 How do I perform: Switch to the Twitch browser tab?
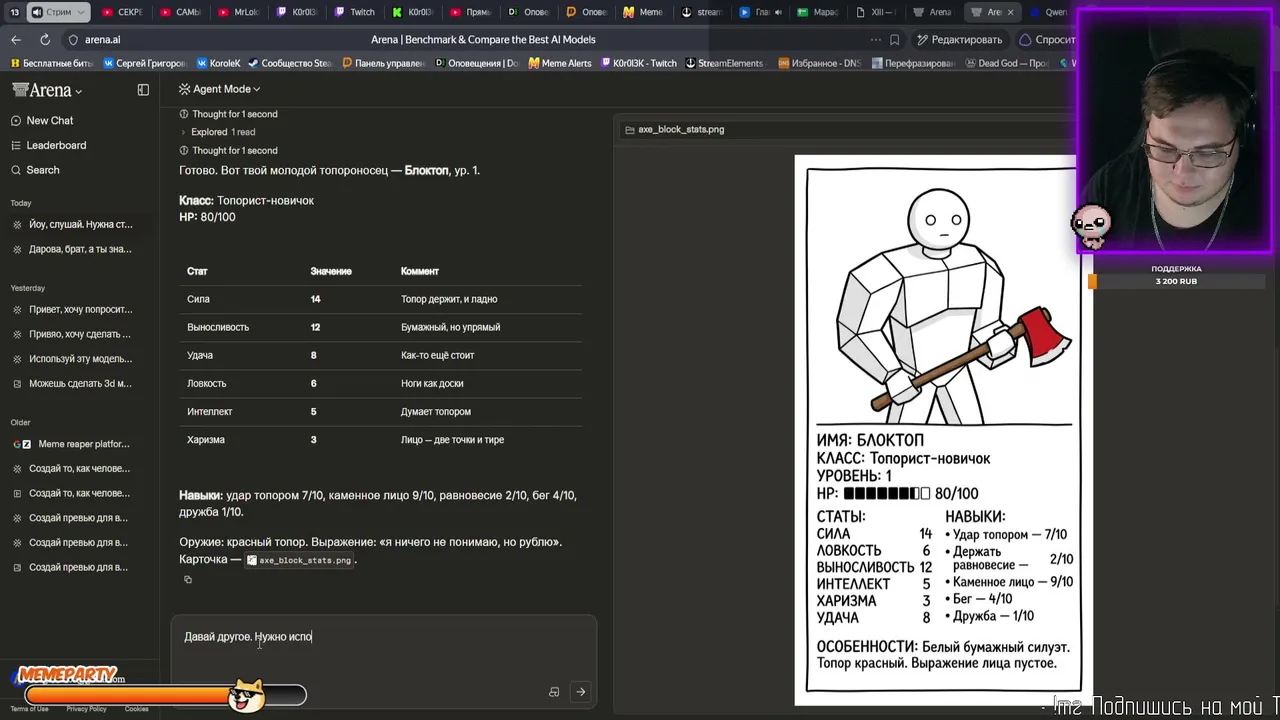coord(355,12)
